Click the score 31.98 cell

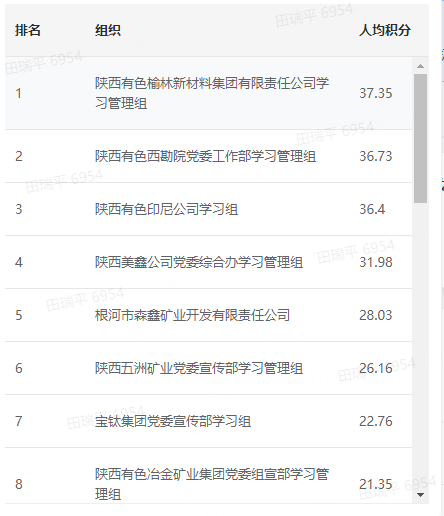(x=376, y=262)
